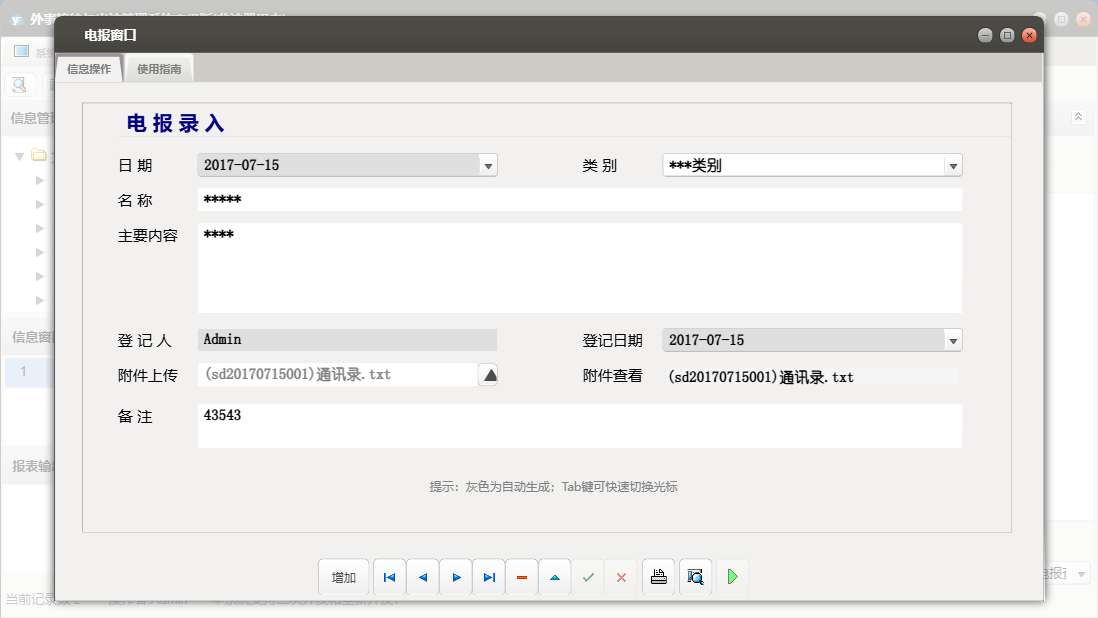Navigate to the first telegram record
Image resolution: width=1098 pixels, height=618 pixels.
[390, 576]
